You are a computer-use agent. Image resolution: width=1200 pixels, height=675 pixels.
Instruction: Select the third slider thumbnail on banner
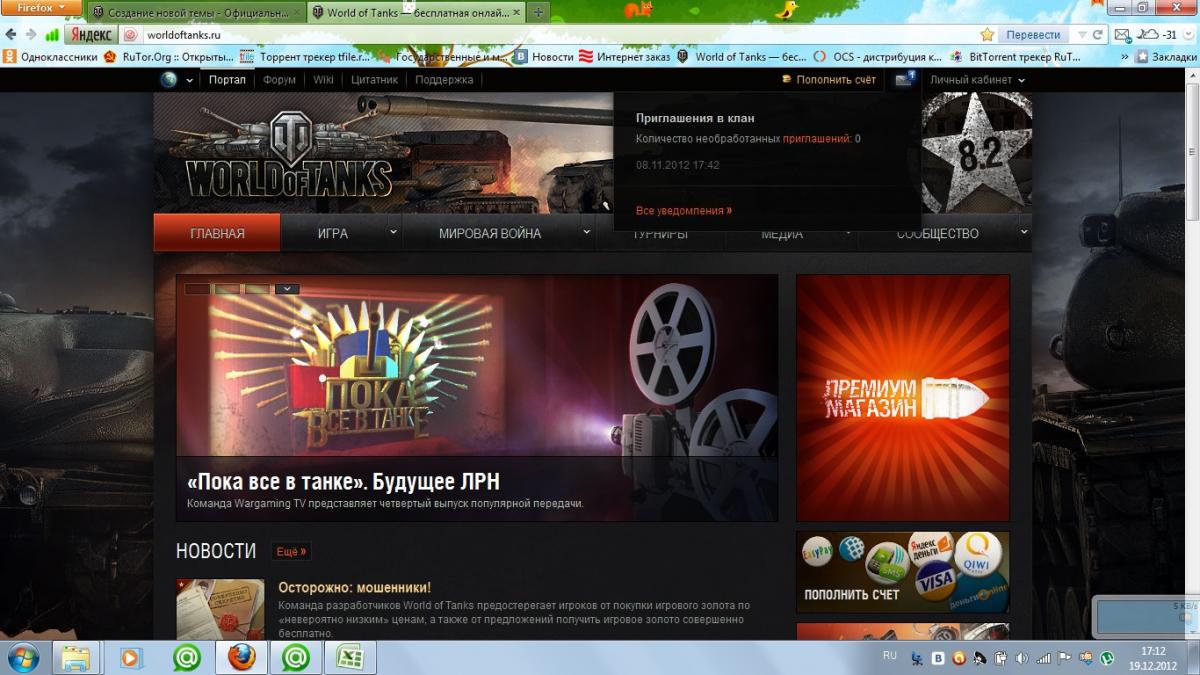pyautogui.click(x=257, y=289)
